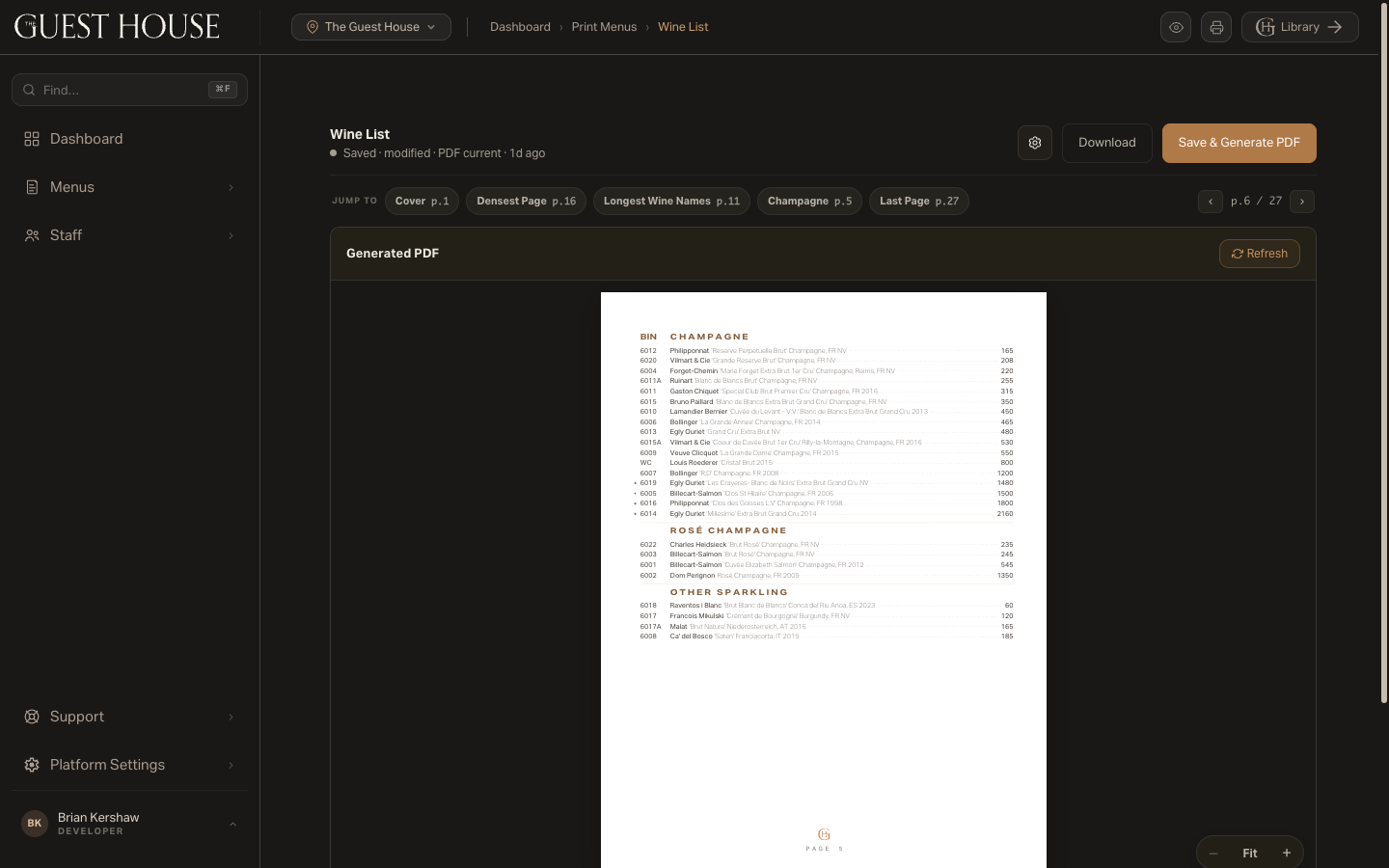Select the Fit zoom option
The height and width of the screenshot is (868, 1389).
(1250, 853)
